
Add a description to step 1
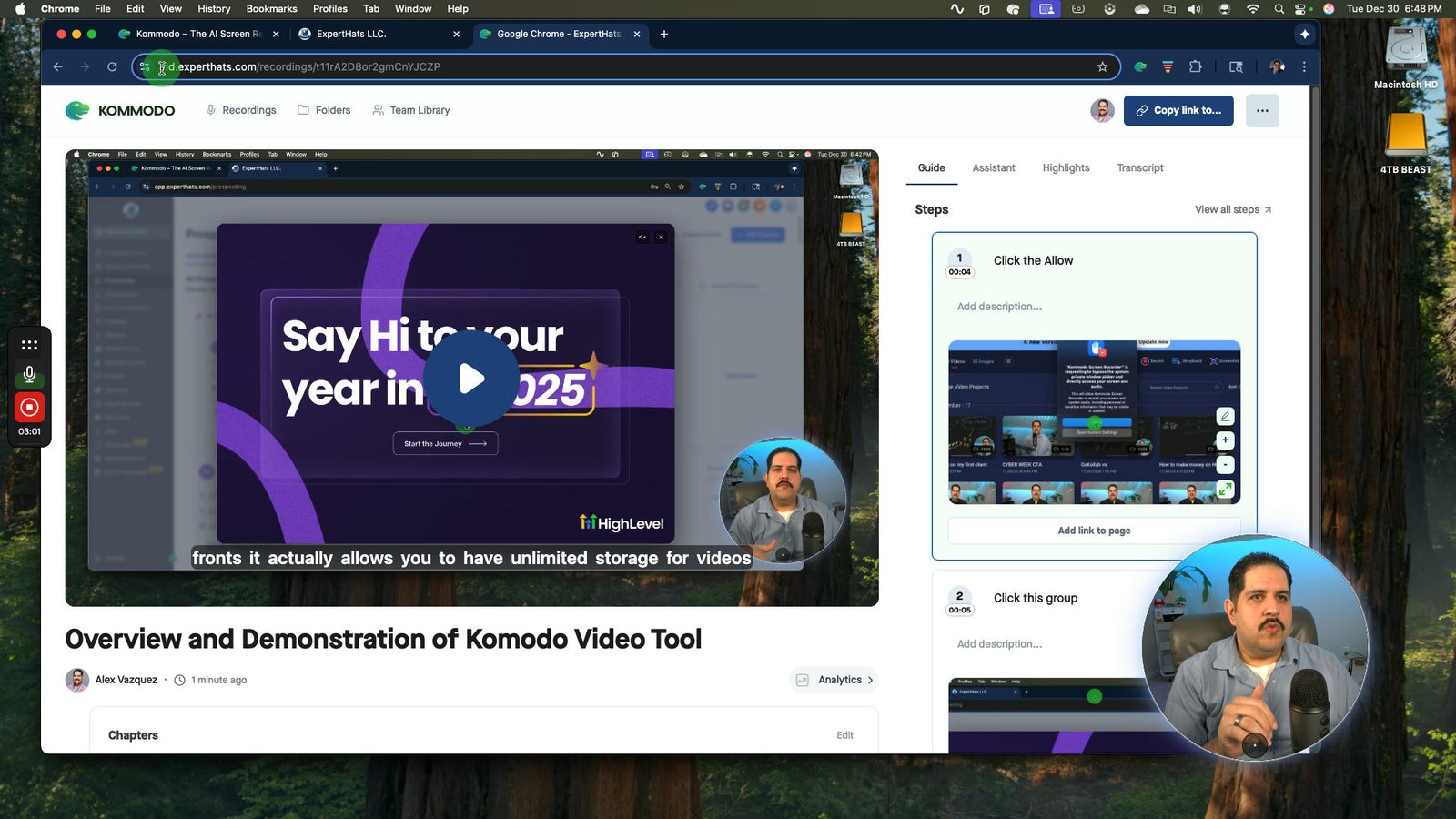[x=999, y=307]
